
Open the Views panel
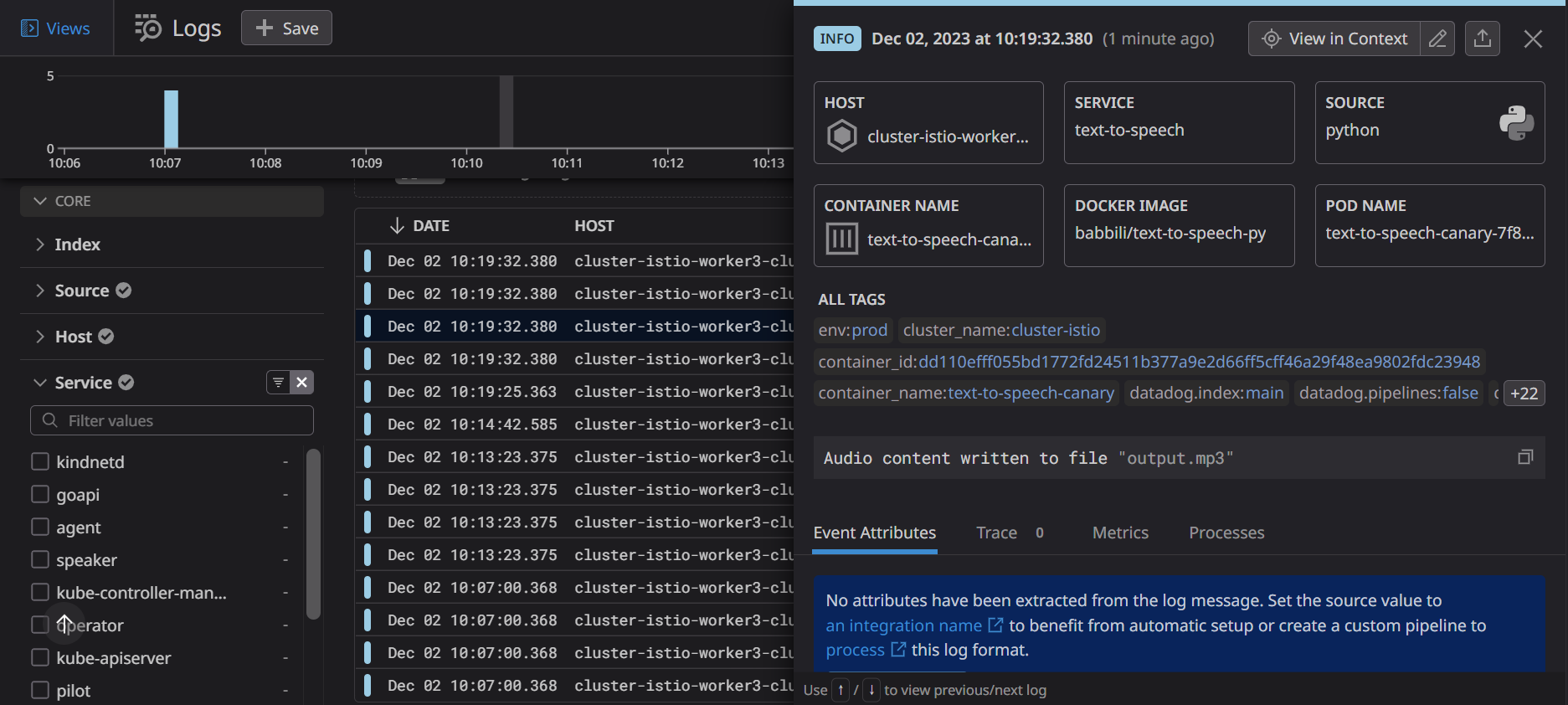coord(55,28)
